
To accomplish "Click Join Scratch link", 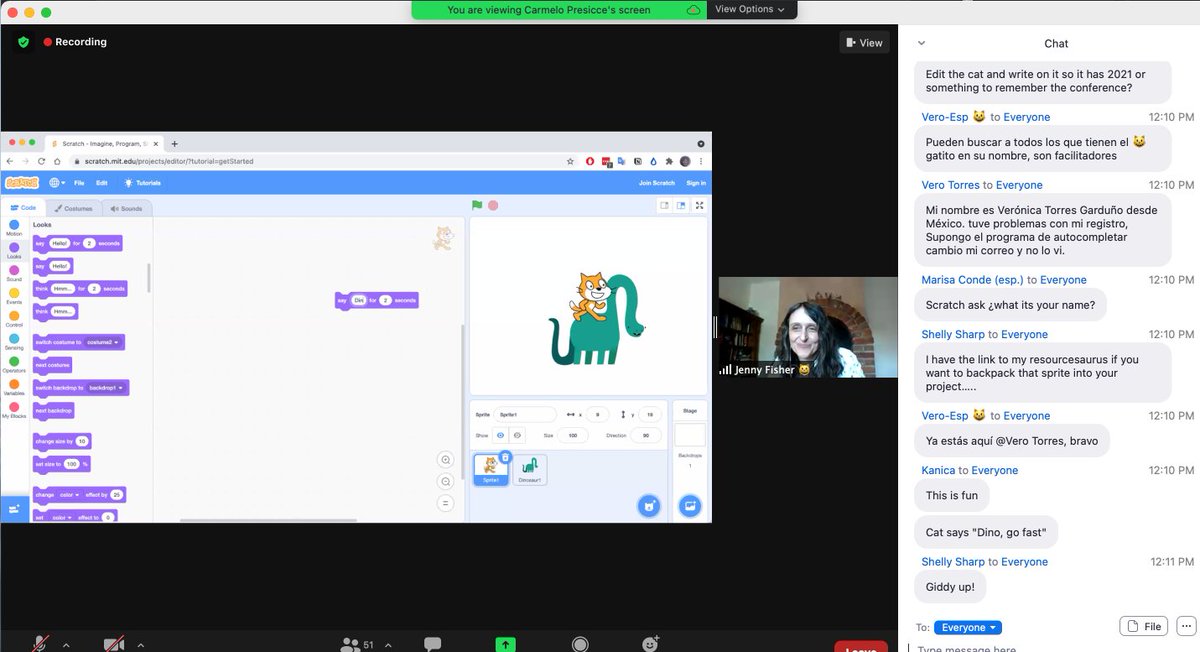I will pos(657,183).
